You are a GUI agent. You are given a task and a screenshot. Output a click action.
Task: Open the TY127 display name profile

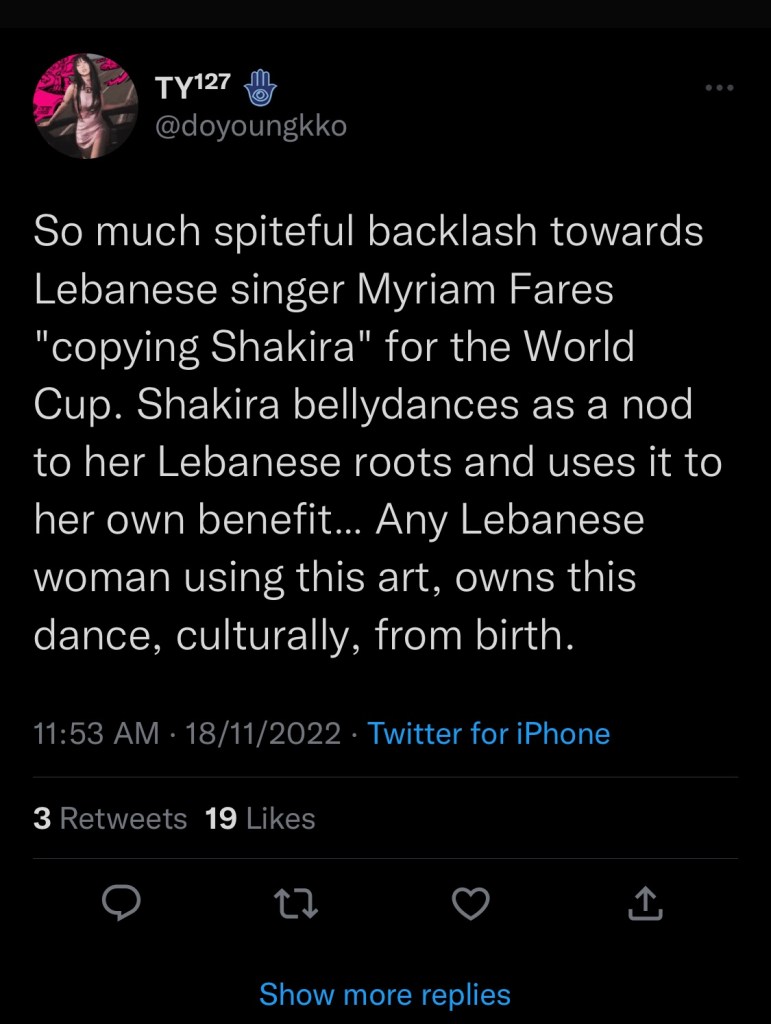coord(194,88)
